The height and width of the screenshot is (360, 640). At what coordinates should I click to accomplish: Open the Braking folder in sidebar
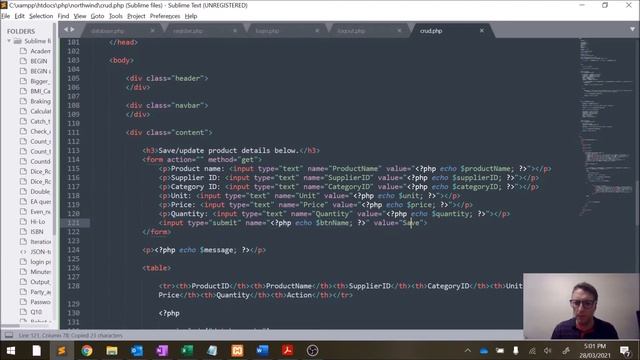coord(40,101)
